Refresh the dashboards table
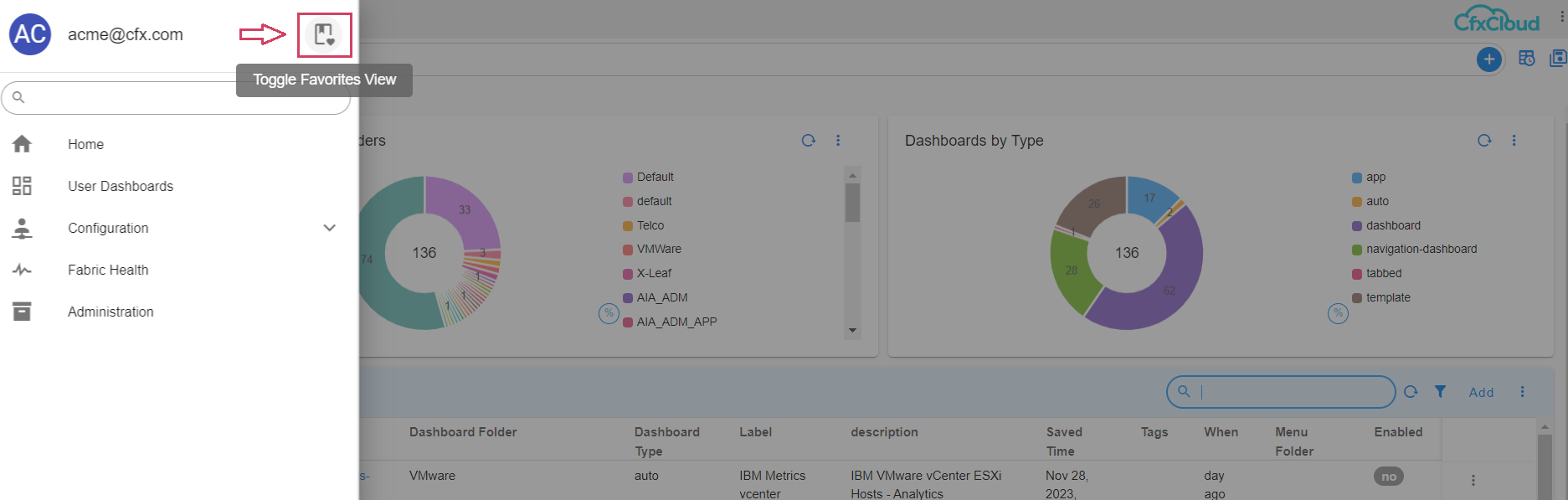 [1411, 391]
